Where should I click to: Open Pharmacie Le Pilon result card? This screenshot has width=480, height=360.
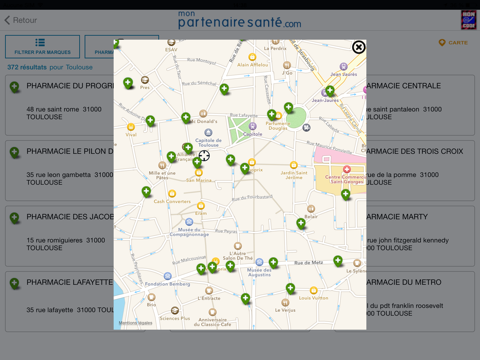pyautogui.click(x=59, y=171)
